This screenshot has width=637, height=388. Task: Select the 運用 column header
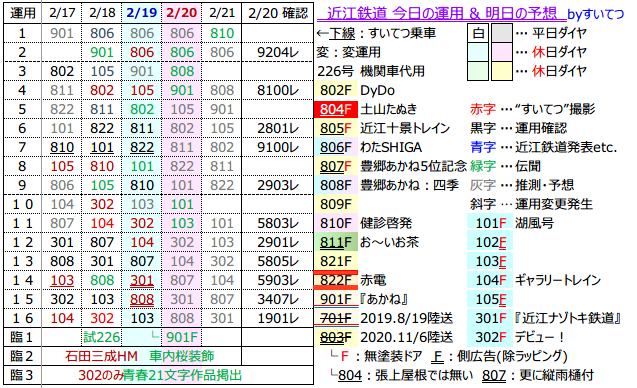[22, 13]
